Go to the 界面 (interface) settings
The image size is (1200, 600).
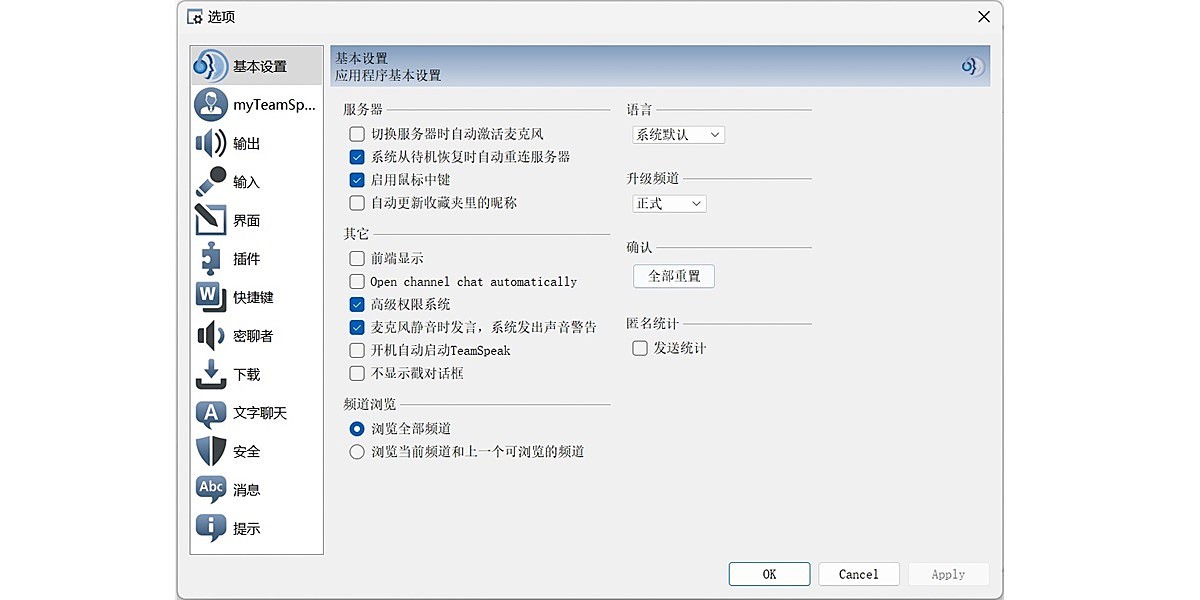pyautogui.click(x=244, y=219)
